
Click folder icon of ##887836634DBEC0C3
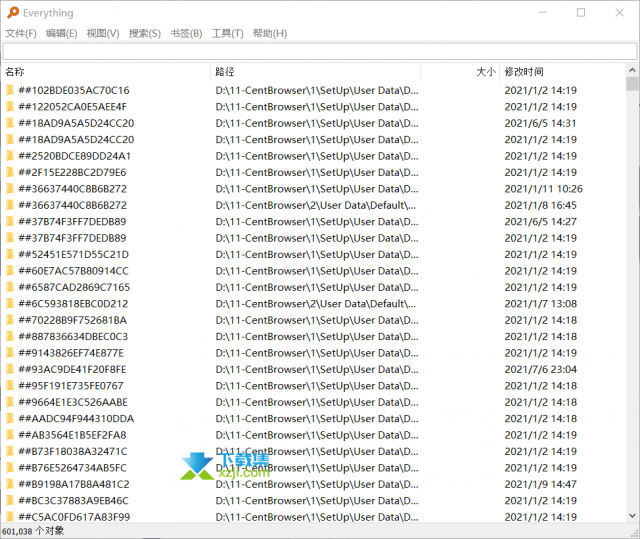tap(10, 336)
